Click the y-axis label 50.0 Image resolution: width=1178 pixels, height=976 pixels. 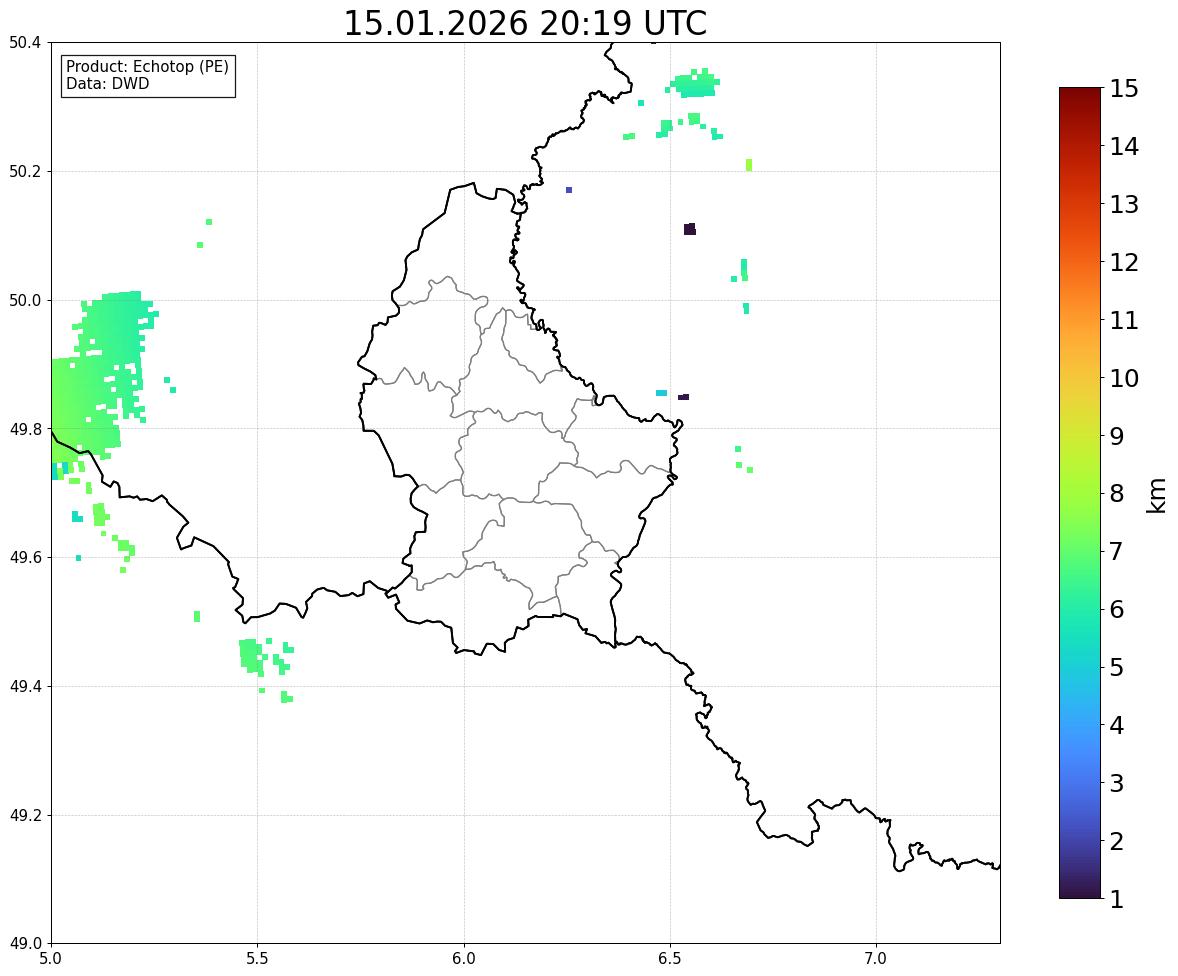click(25, 301)
